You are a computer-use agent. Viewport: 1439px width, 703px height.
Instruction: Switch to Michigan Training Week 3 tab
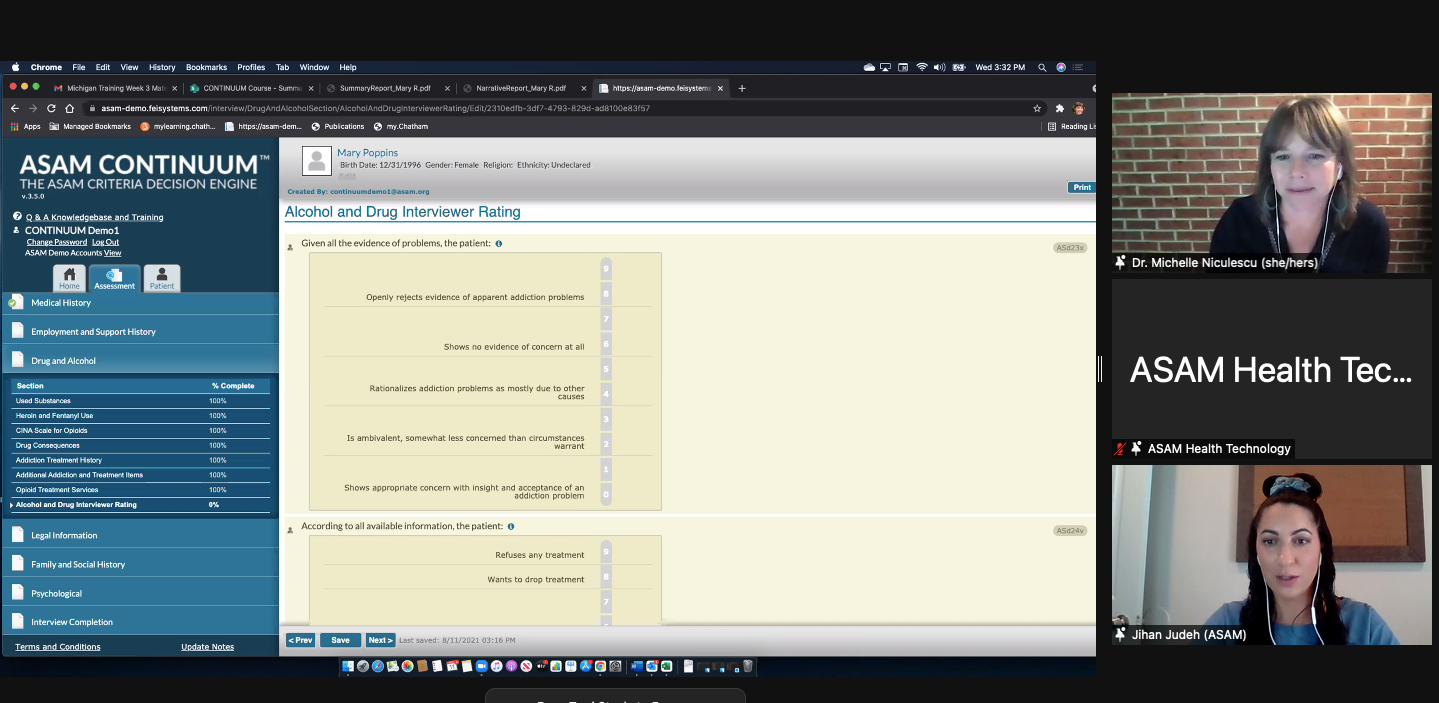116,88
